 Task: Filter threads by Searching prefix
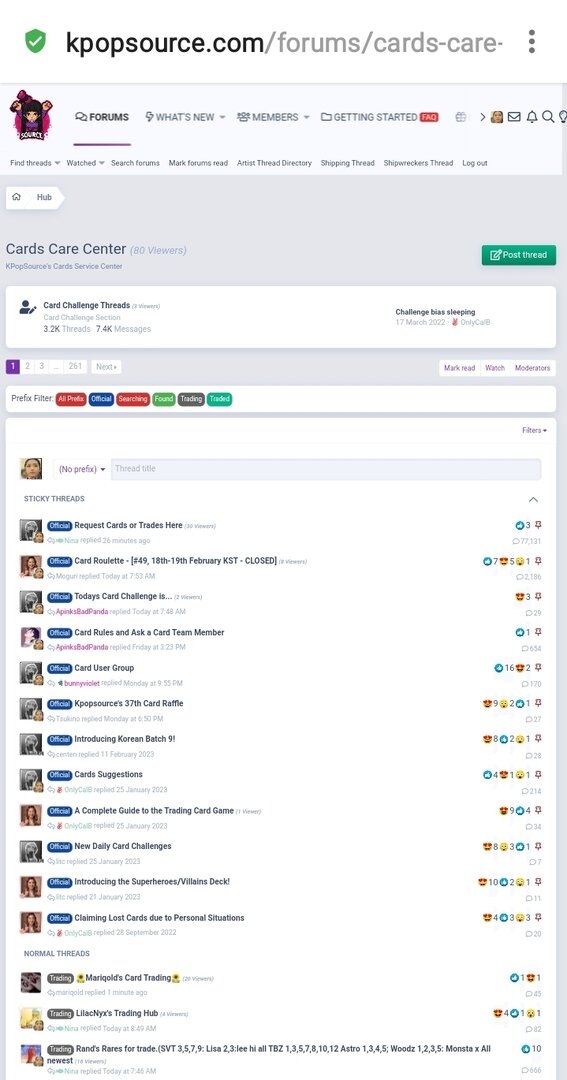(132, 399)
